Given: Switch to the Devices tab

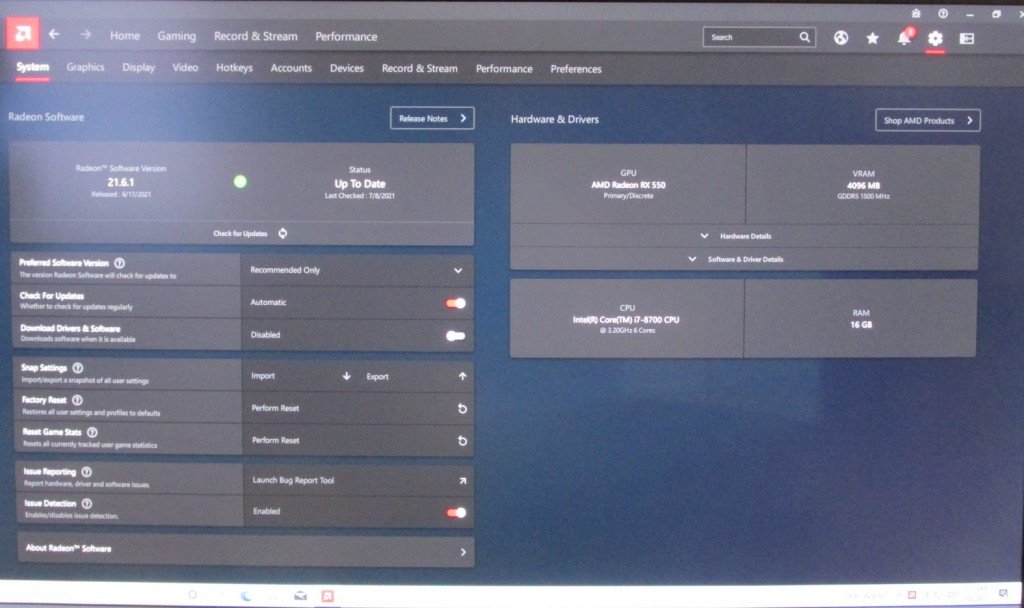Looking at the screenshot, I should point(347,68).
